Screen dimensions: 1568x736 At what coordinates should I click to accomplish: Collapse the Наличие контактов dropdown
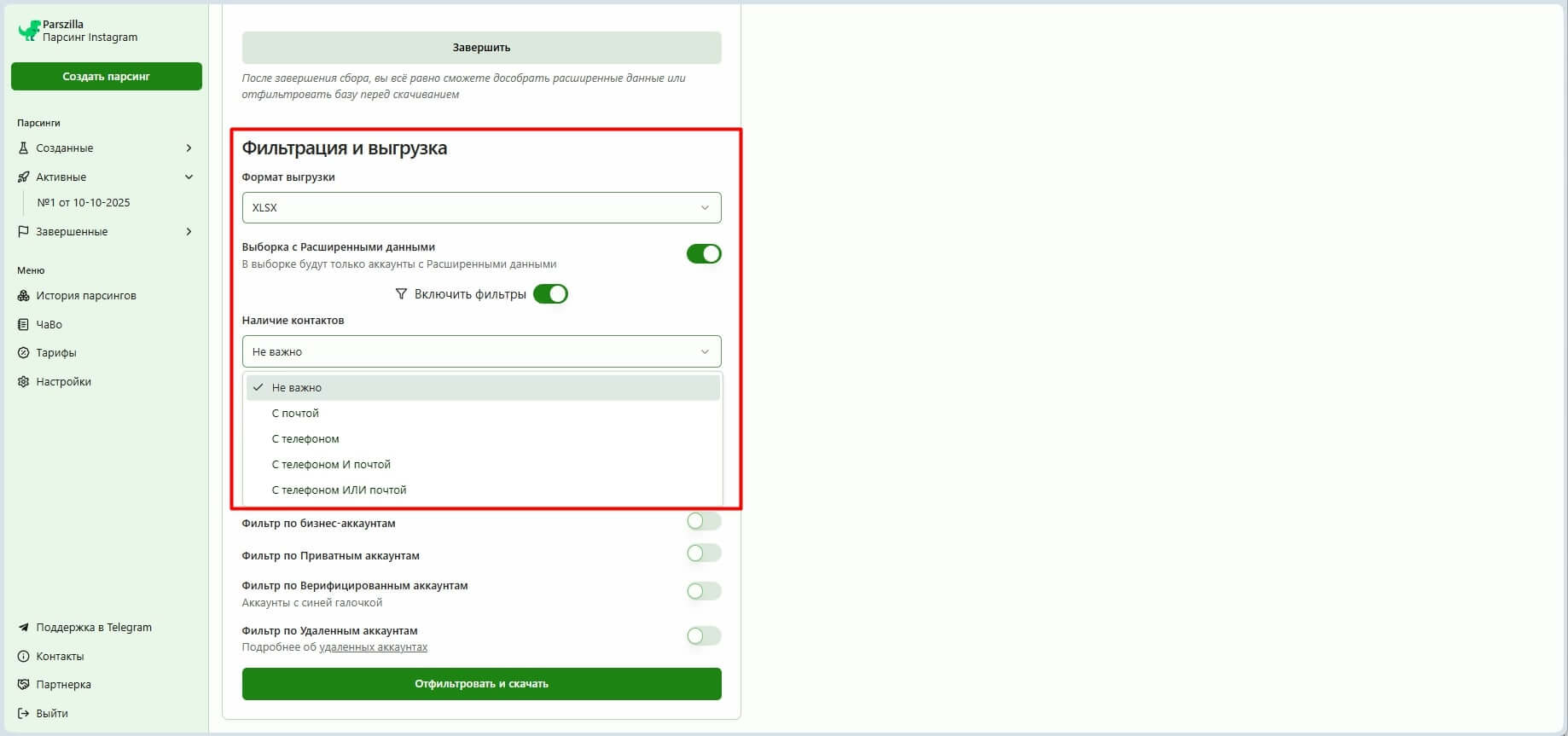481,351
